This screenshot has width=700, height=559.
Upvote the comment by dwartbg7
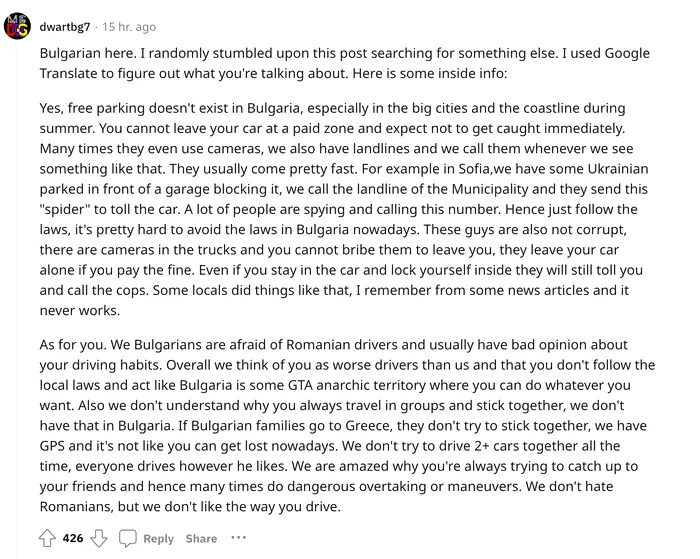click(x=47, y=538)
